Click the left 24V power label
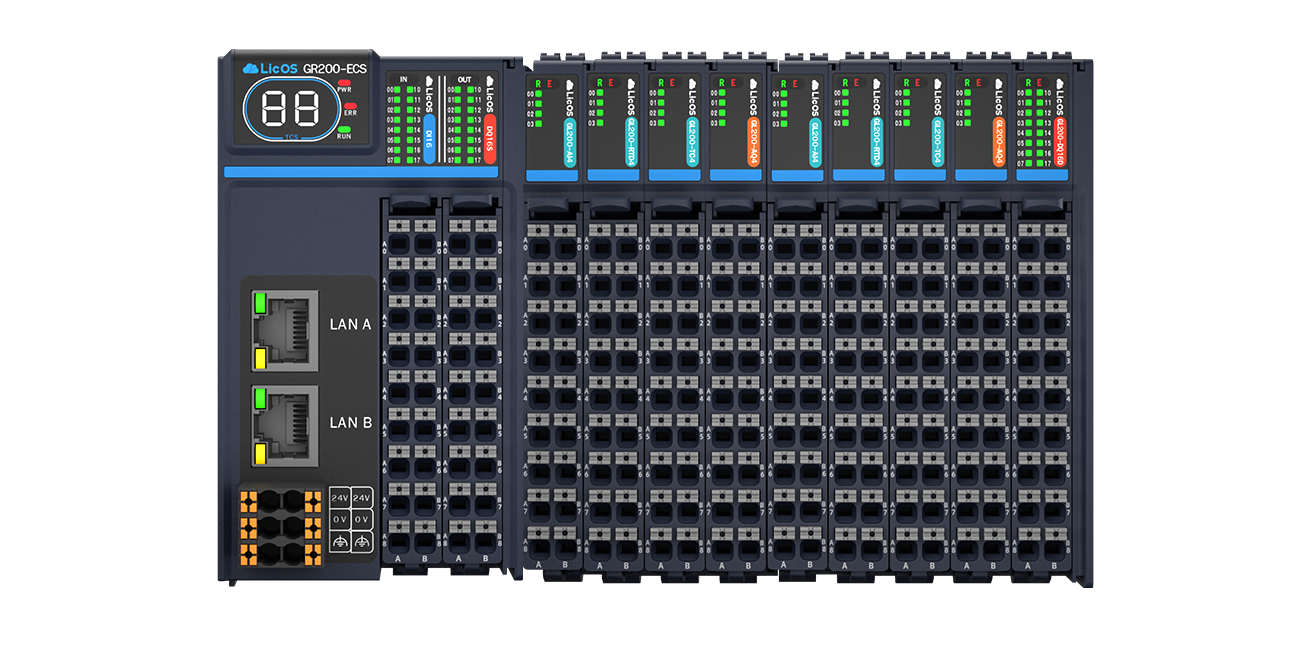The image size is (1309, 648). [339, 498]
